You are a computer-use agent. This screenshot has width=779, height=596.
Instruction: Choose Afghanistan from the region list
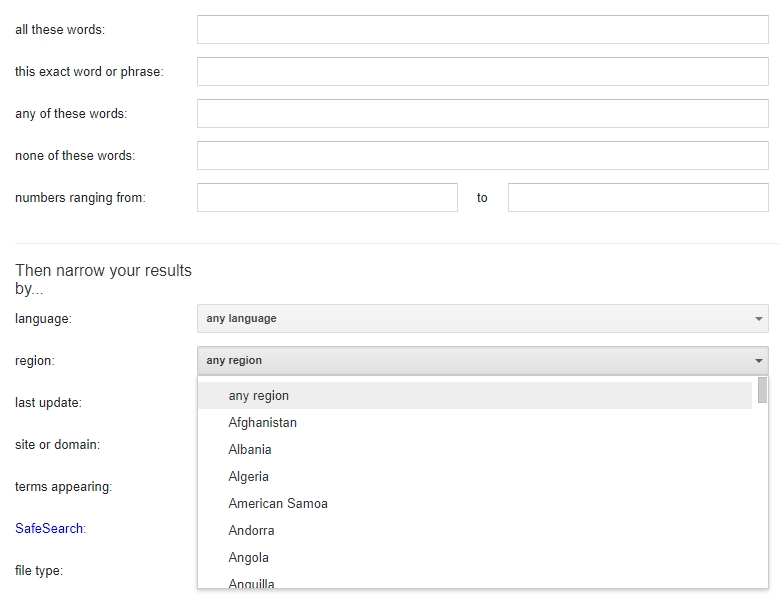click(x=263, y=423)
